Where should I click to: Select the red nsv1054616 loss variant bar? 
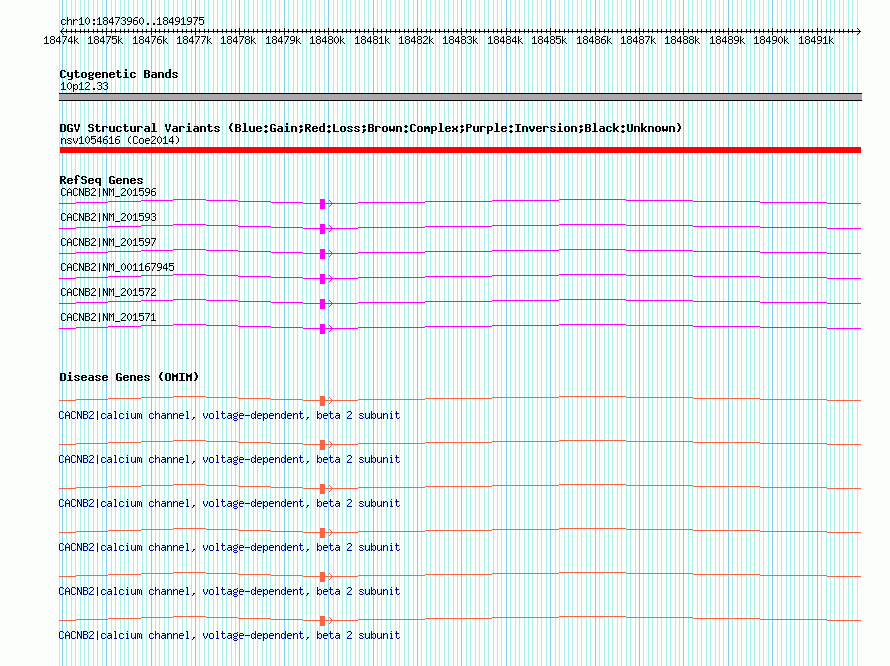(460, 150)
